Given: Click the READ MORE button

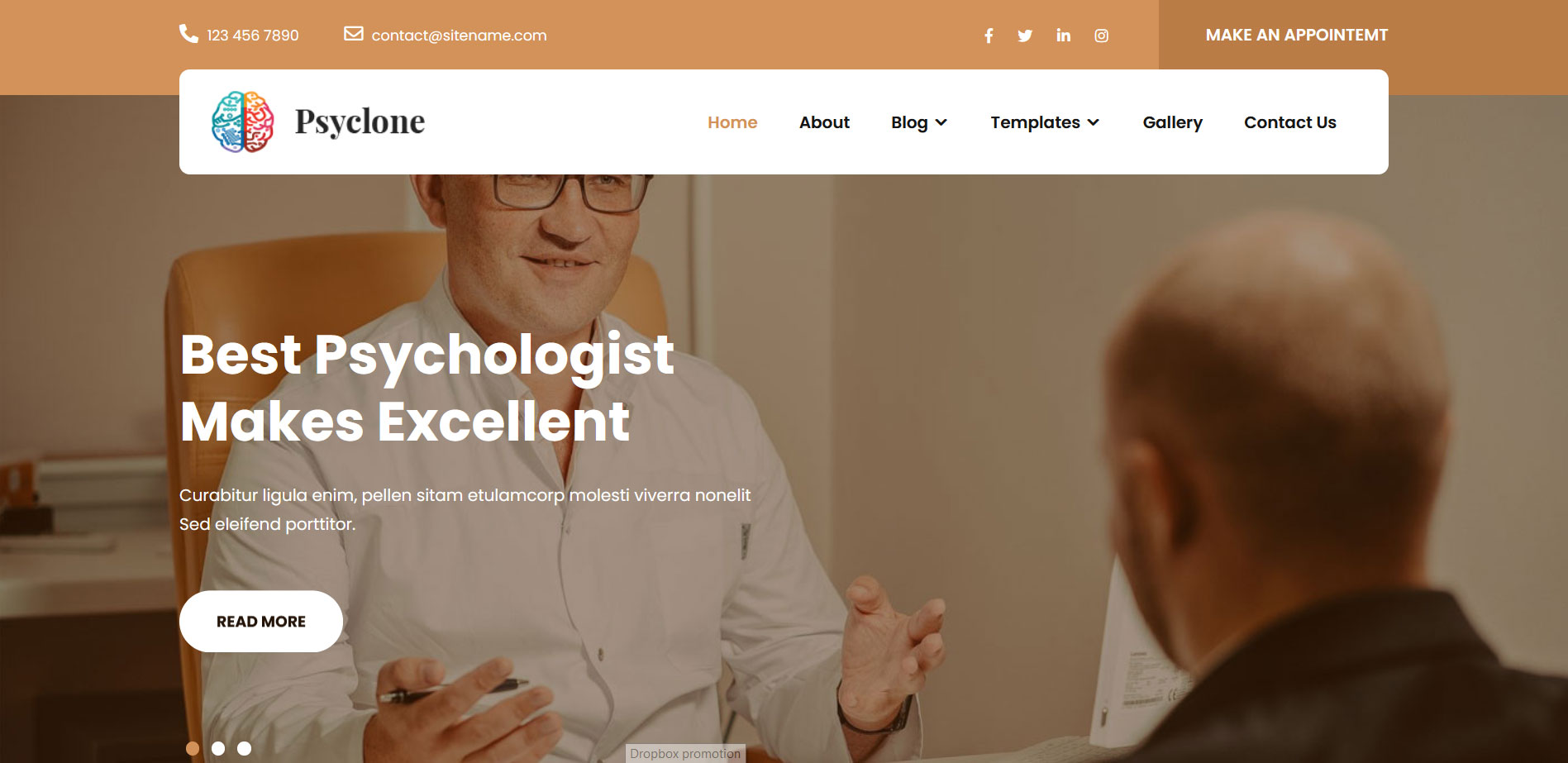Looking at the screenshot, I should click(261, 622).
